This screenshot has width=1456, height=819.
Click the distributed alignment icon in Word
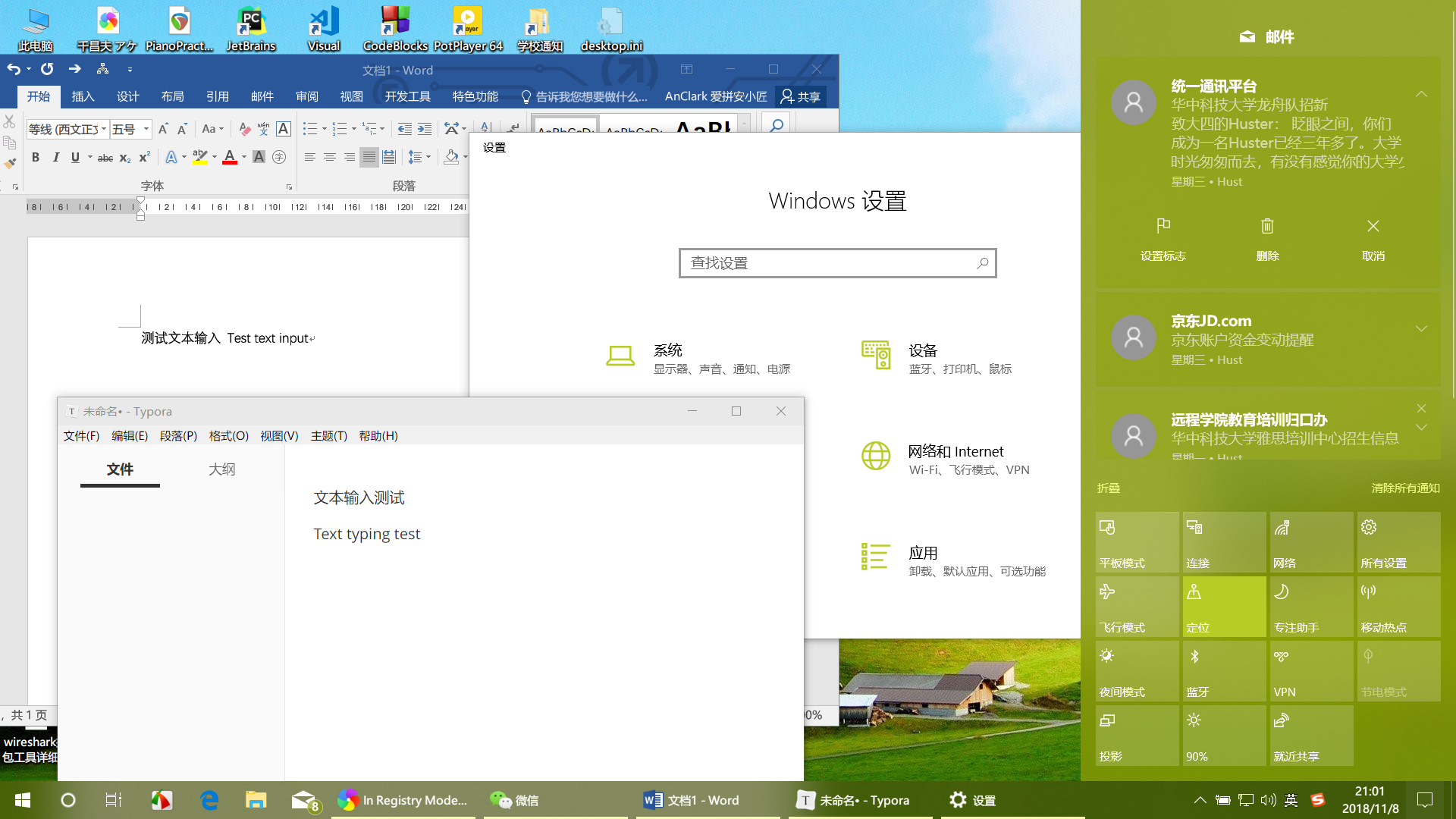[388, 157]
